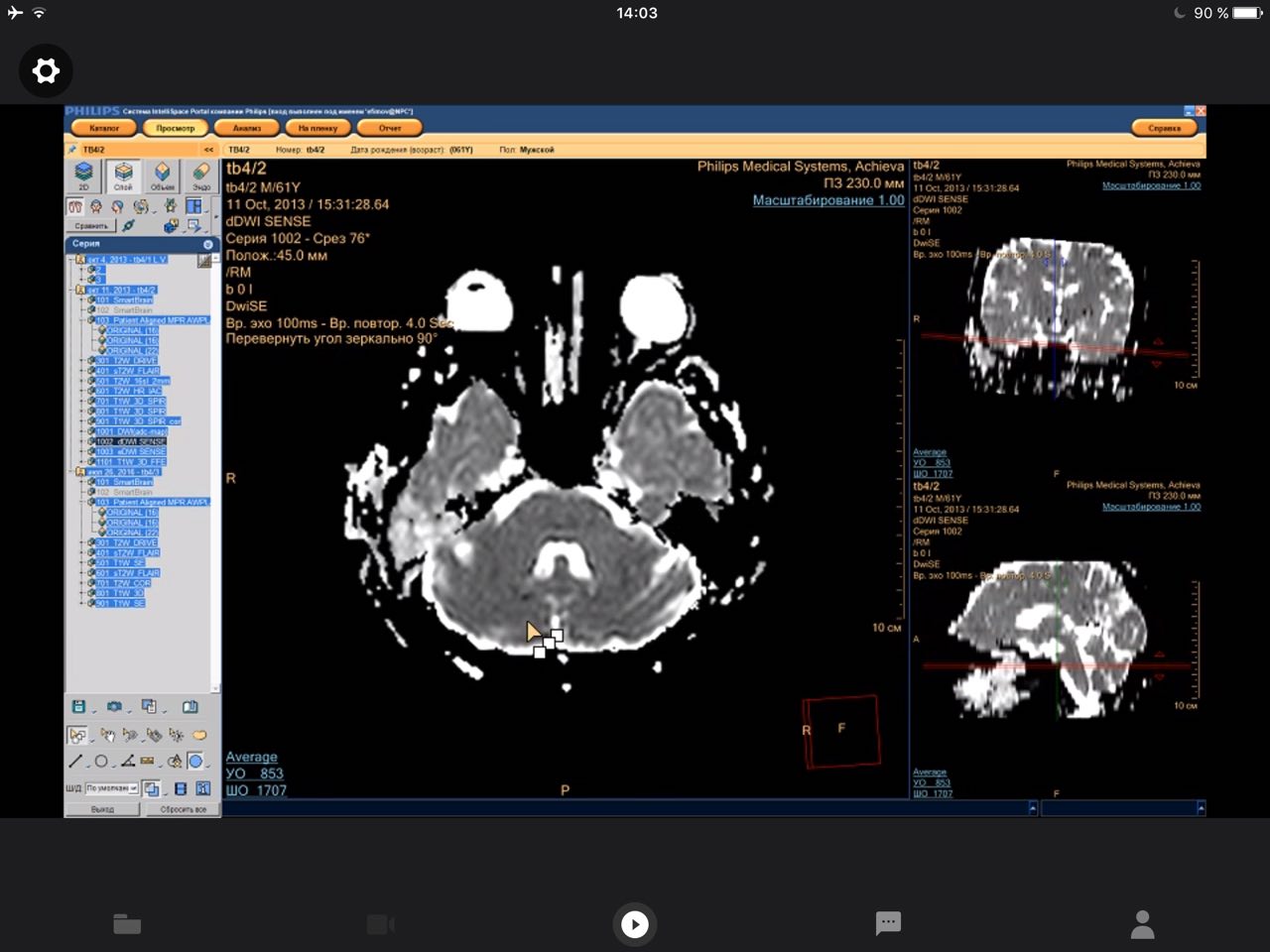The height and width of the screenshot is (952, 1270).
Task: Collapse the окт 4, 2013 study node
Action: coord(69,260)
